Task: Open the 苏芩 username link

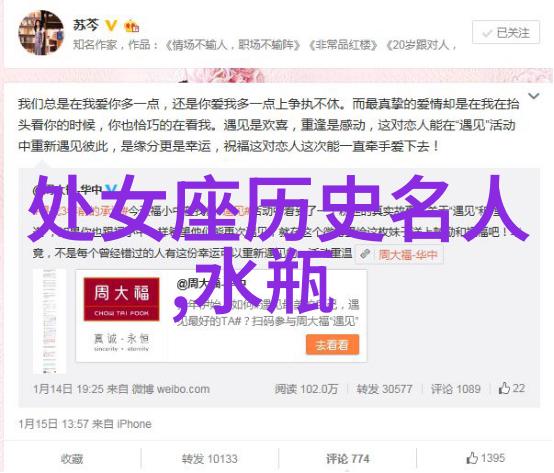Action: 86,25
